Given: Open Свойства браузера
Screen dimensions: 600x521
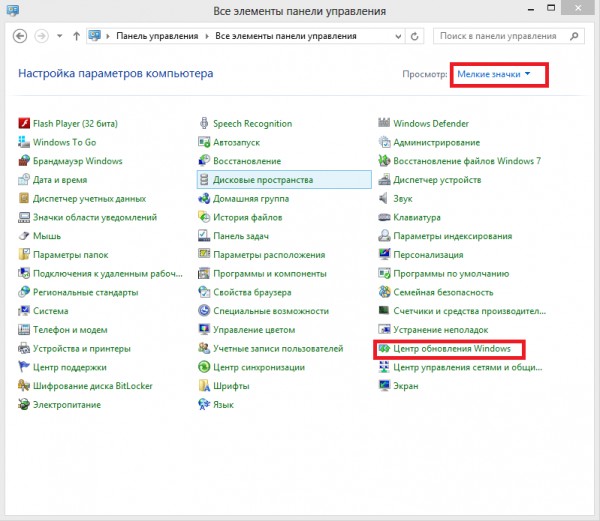Looking at the screenshot, I should click(x=245, y=292).
